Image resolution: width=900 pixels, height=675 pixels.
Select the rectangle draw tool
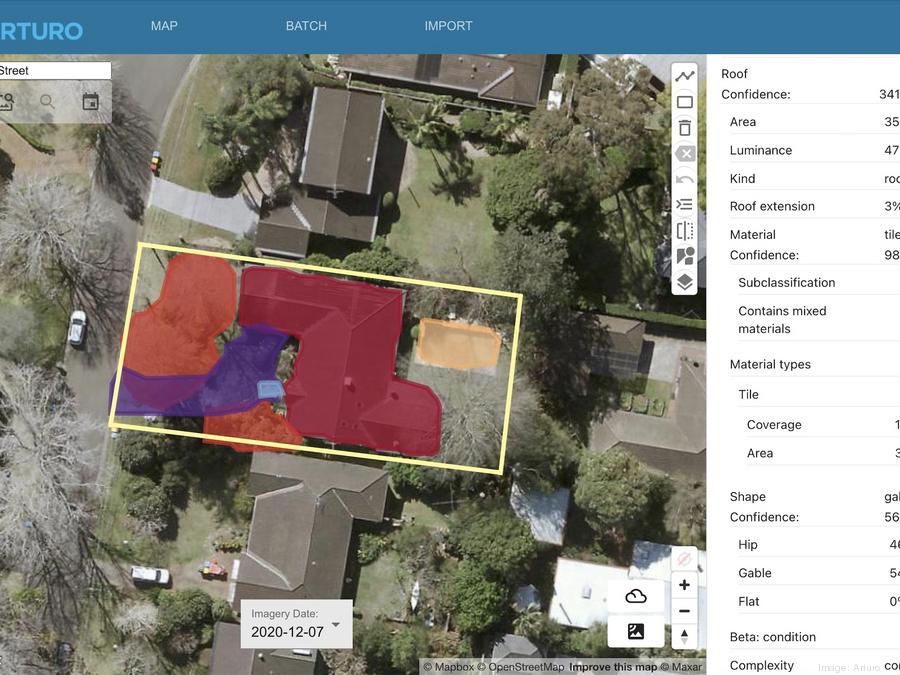(685, 102)
